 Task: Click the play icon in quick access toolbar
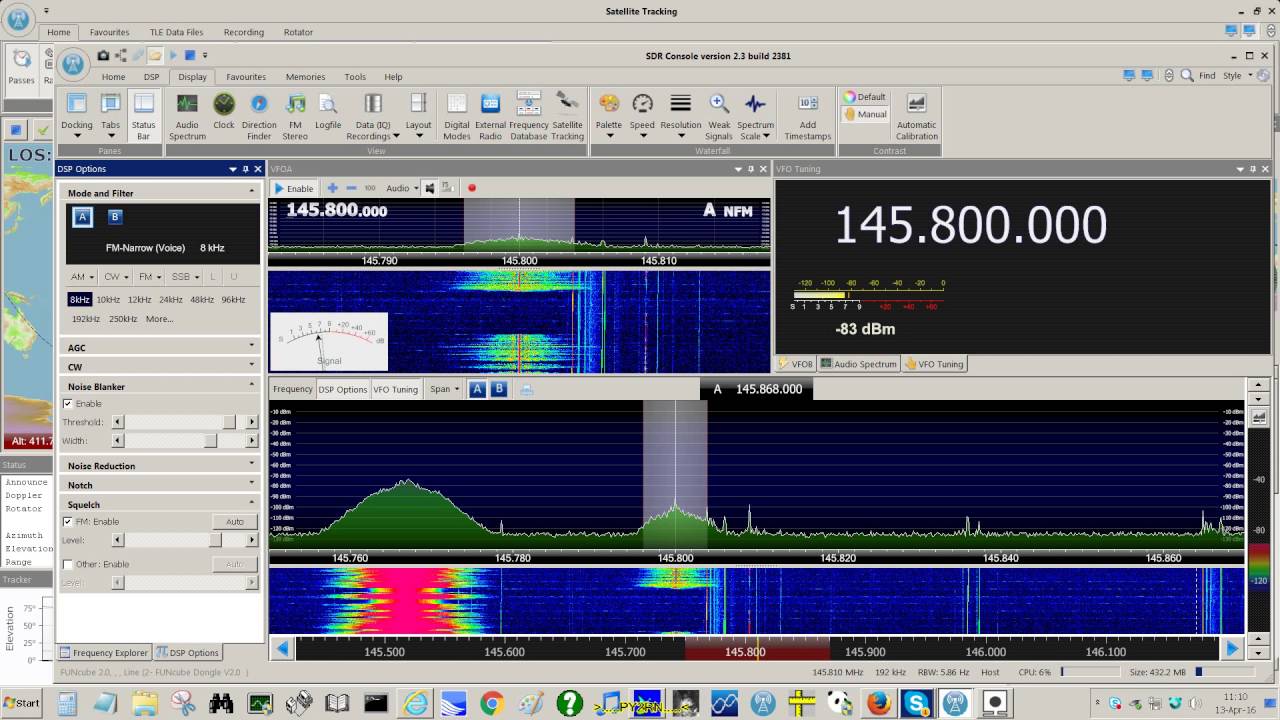coord(173,55)
